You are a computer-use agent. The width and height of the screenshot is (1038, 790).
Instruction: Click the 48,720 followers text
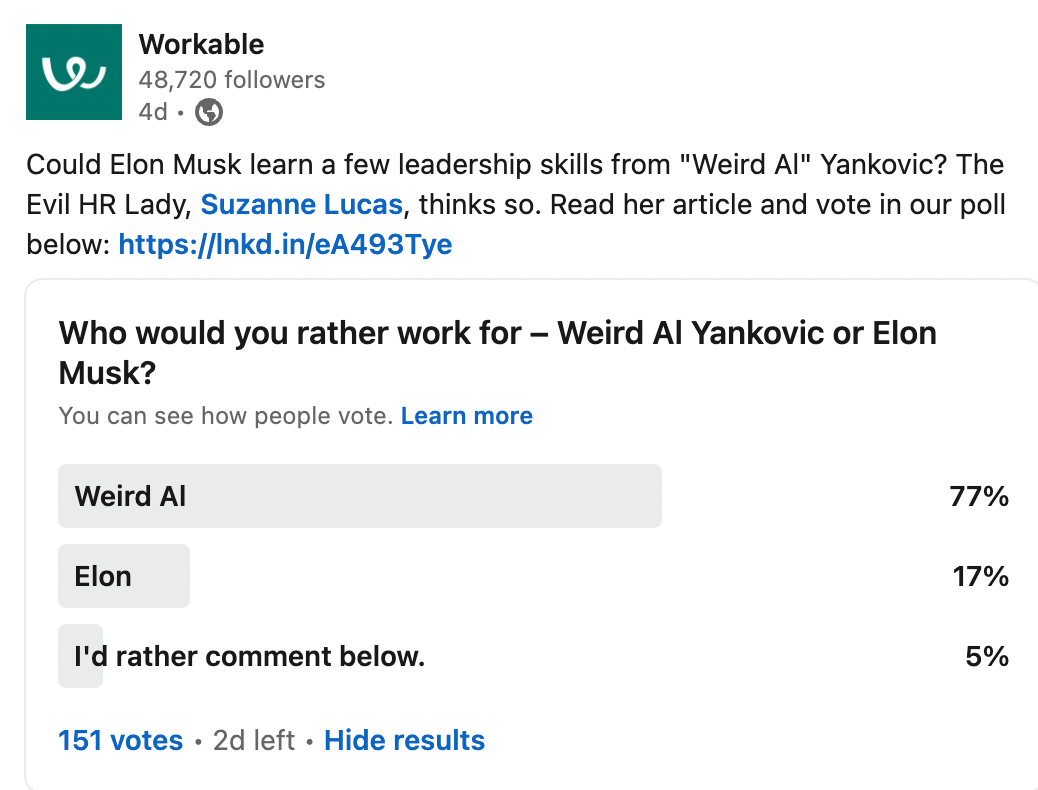coord(232,79)
